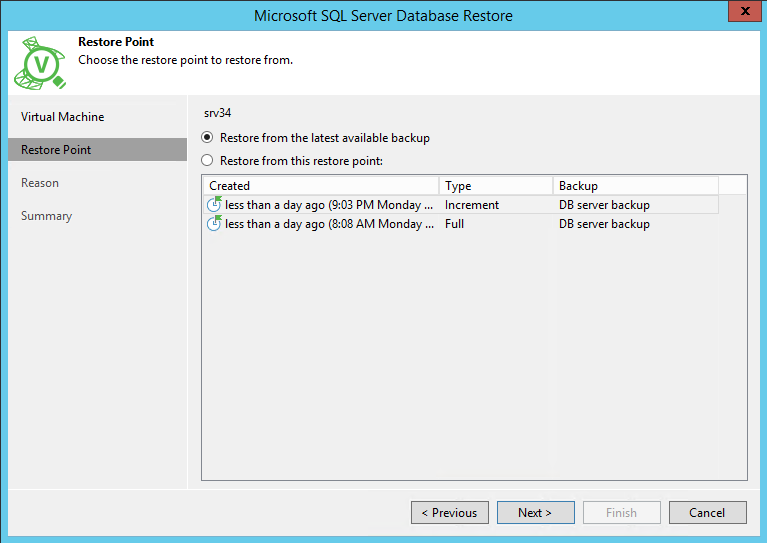Select 'Restore from this restore point' option
The height and width of the screenshot is (543, 767).
pyautogui.click(x=208, y=161)
